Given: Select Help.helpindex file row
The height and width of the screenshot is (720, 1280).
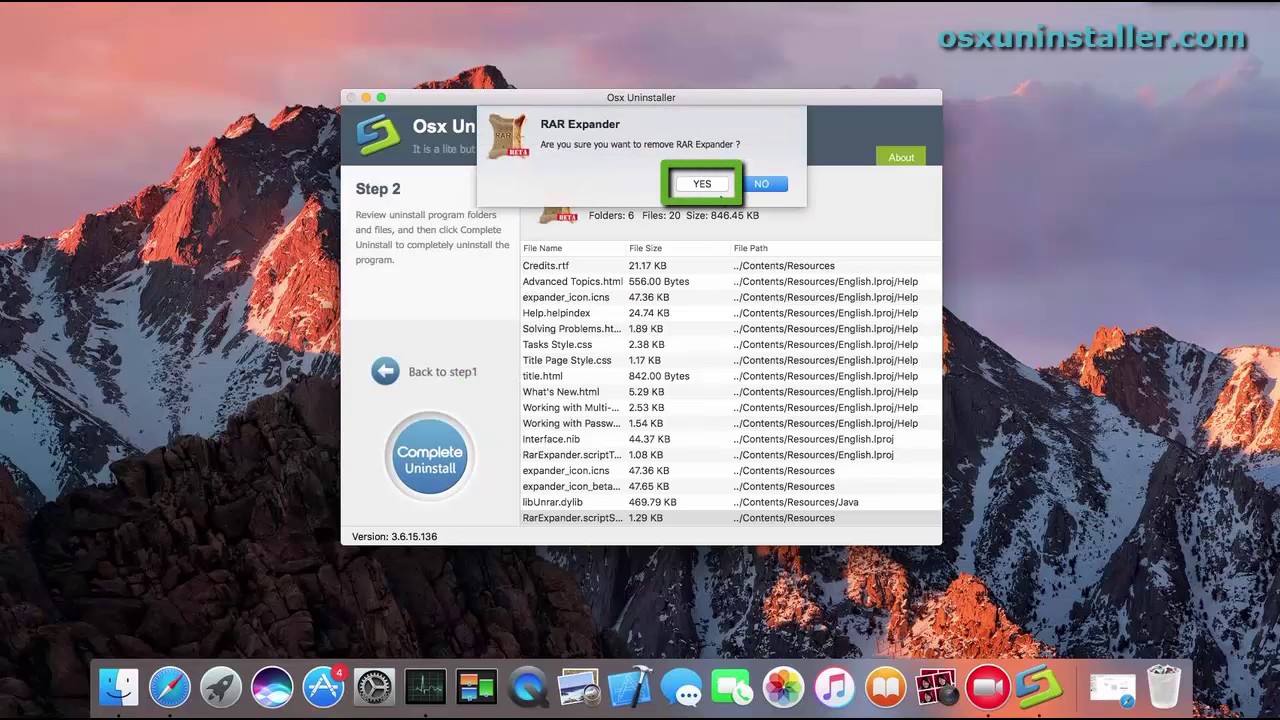Looking at the screenshot, I should (731, 313).
